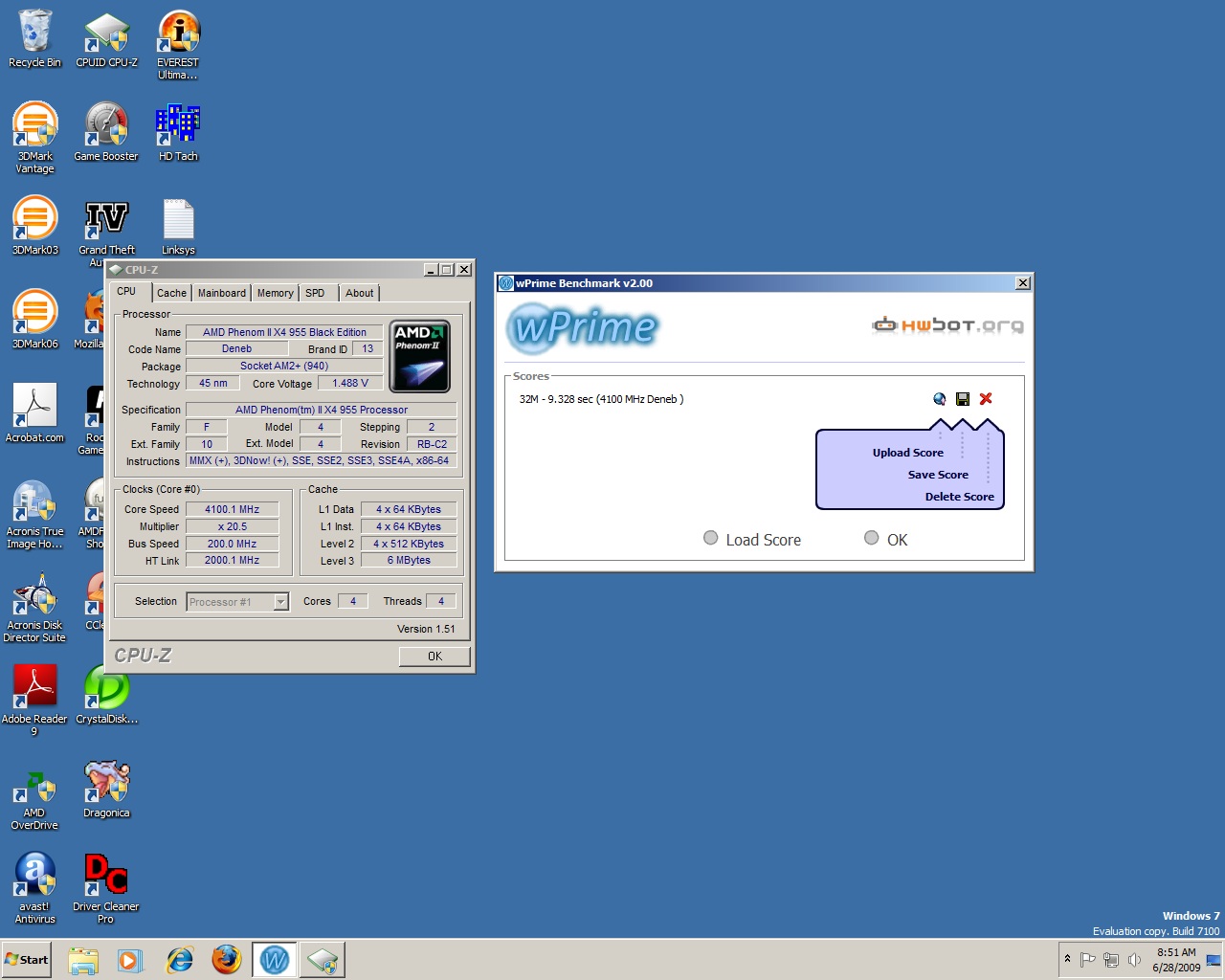Click Delete Score label in the tooltip
The image size is (1225, 980).
tap(959, 497)
